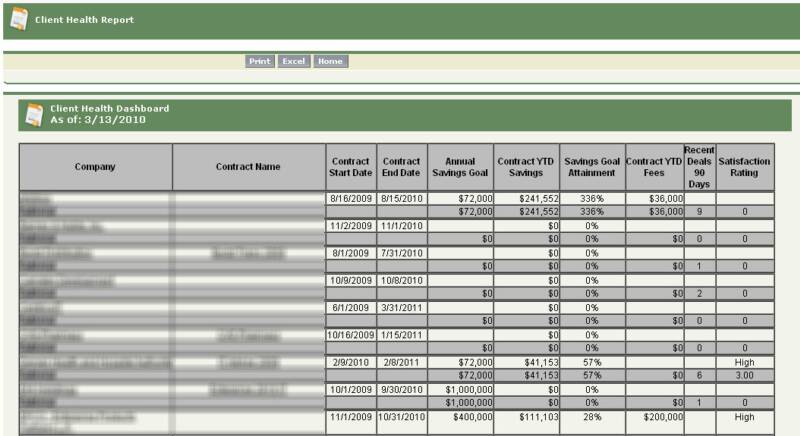Screen dimensions: 800x436
Task: Click the Client Health Report title text
Action: pos(85,20)
